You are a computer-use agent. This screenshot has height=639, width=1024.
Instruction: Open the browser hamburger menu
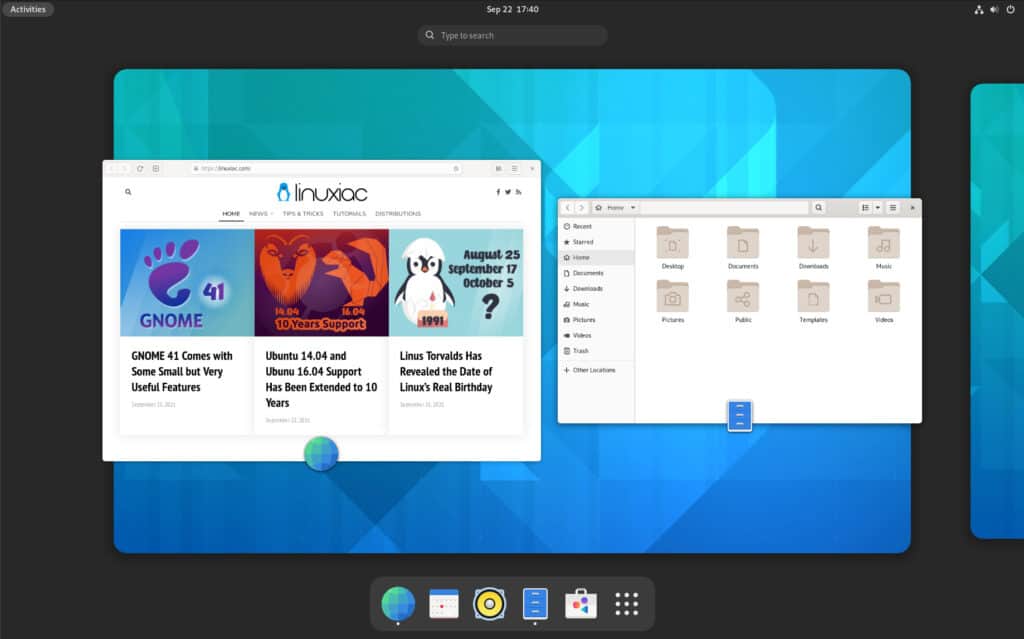[515, 169]
